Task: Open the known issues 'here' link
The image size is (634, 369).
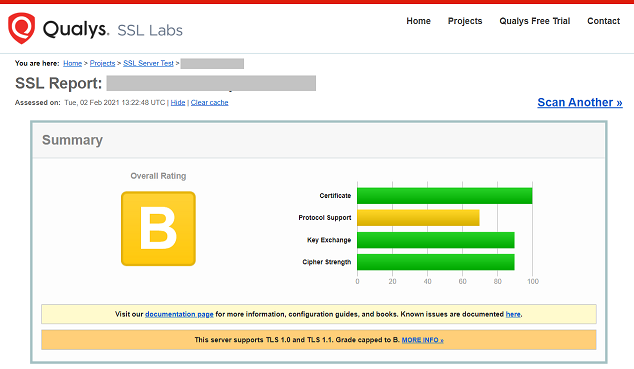Action: coord(513,314)
